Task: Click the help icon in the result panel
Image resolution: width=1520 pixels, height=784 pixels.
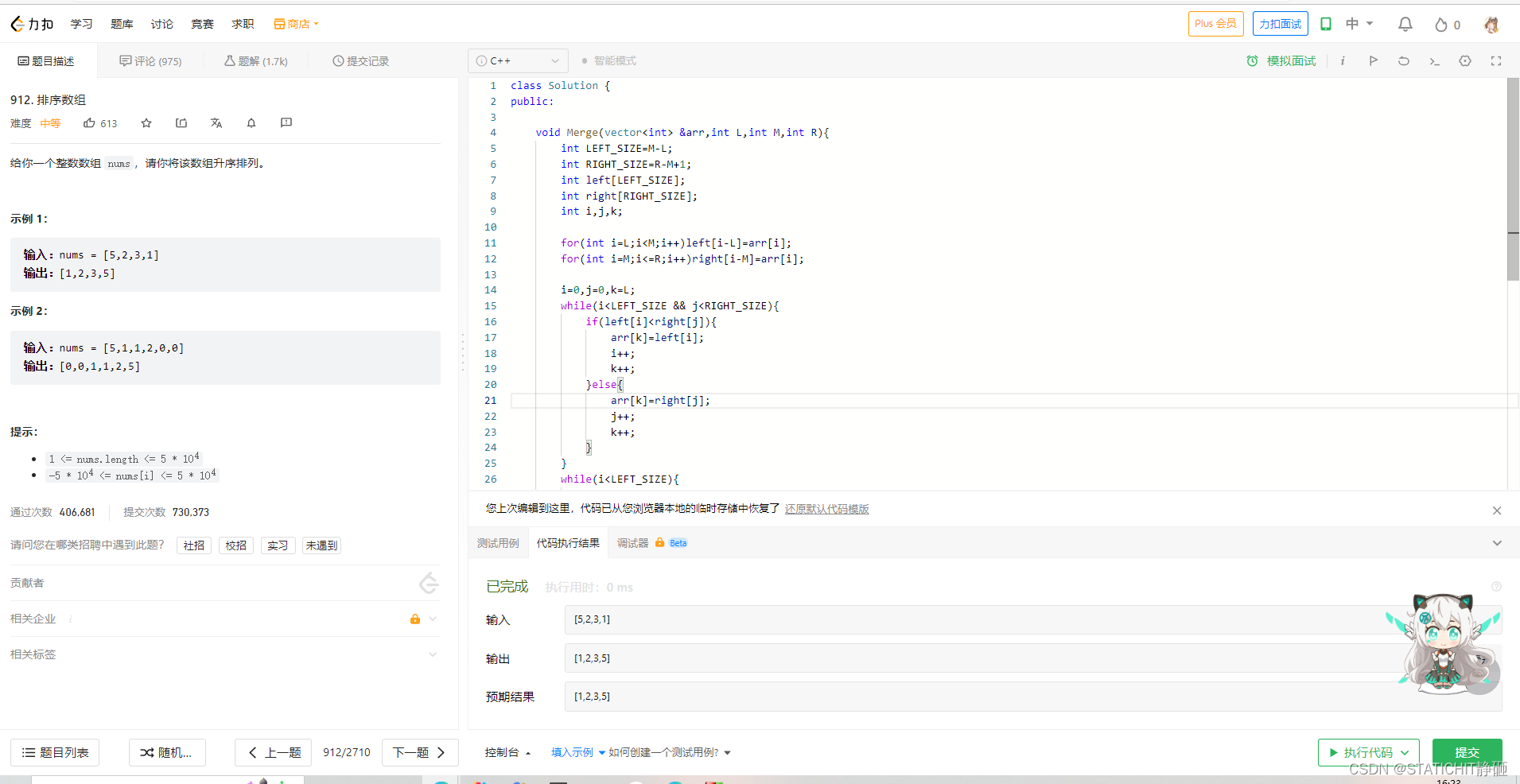Action: (x=1496, y=587)
